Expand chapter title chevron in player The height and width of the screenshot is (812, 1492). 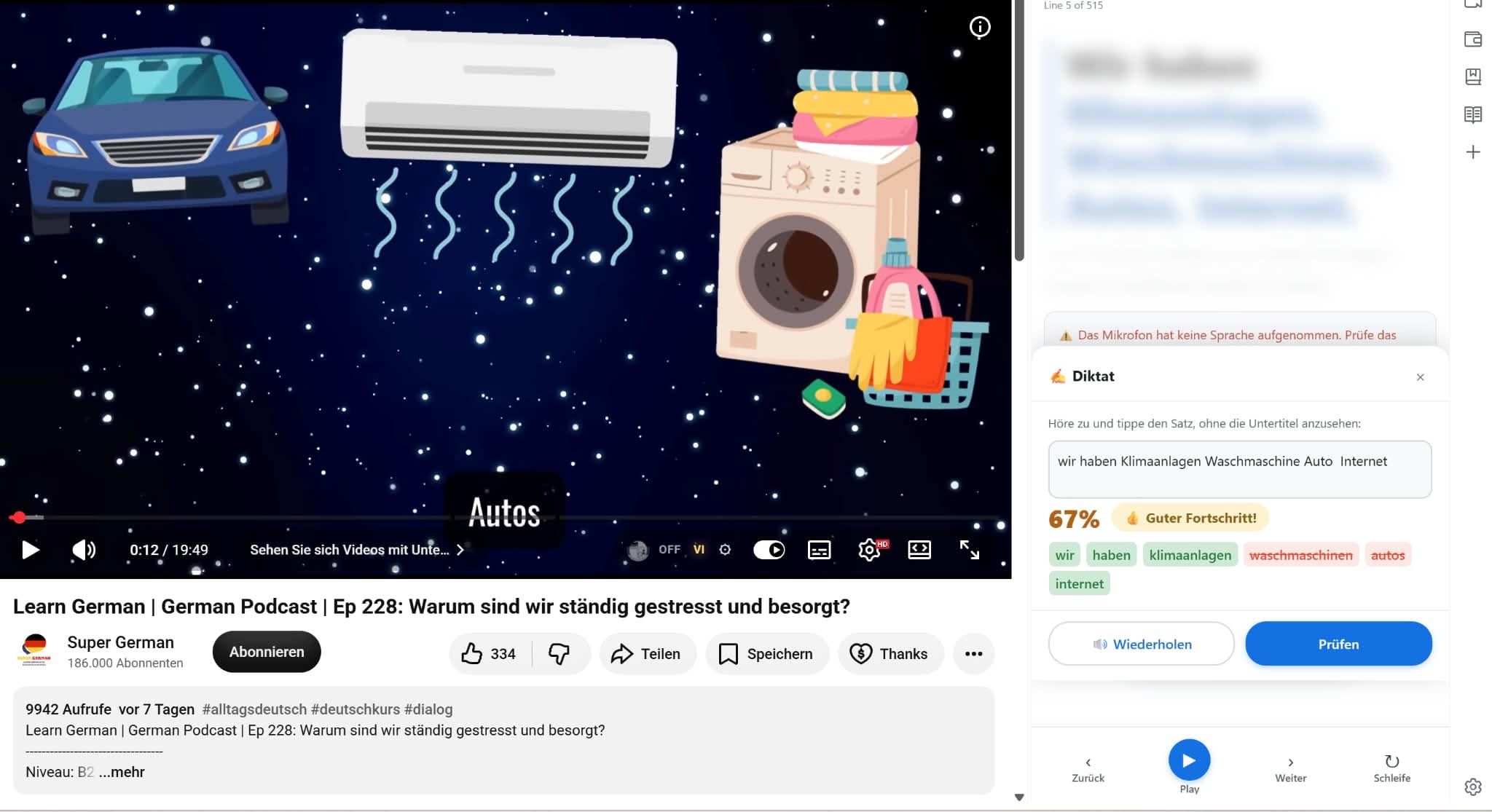[x=460, y=550]
